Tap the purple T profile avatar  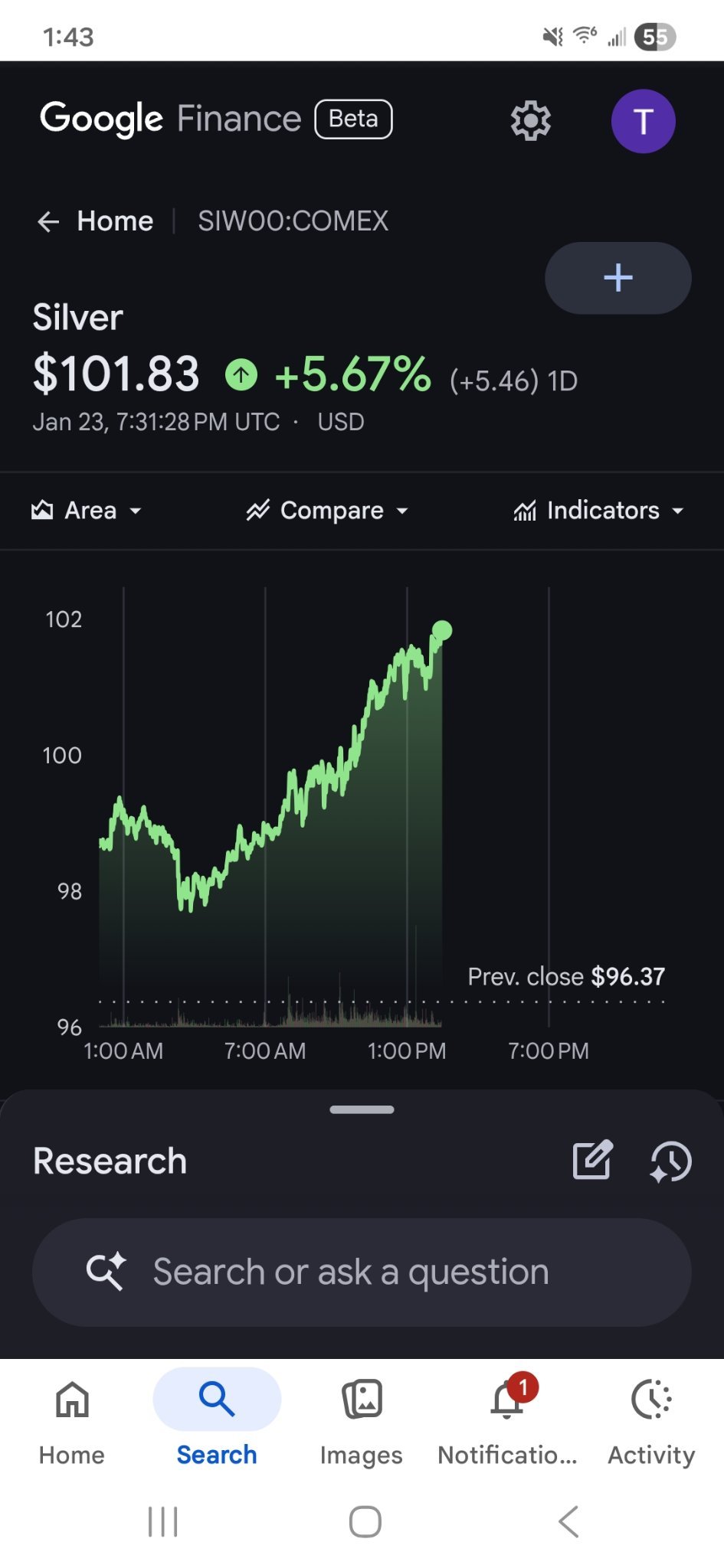pyautogui.click(x=643, y=121)
